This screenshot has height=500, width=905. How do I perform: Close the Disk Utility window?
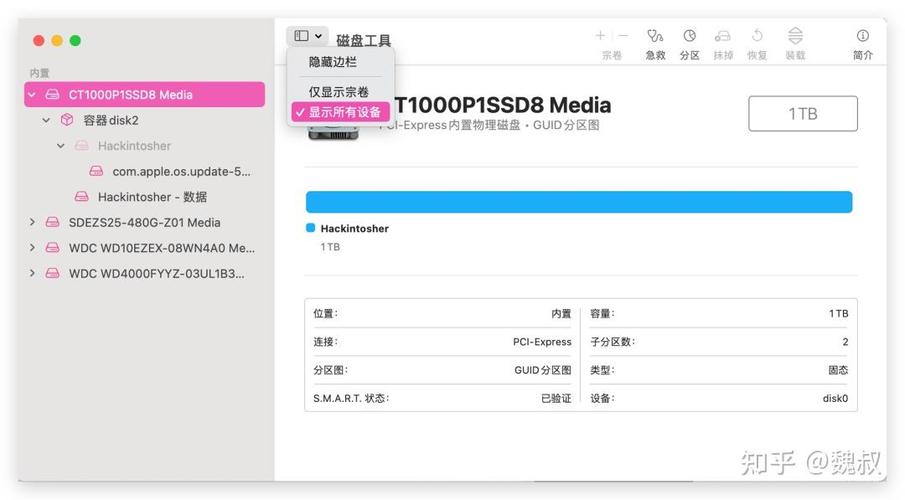(39, 40)
